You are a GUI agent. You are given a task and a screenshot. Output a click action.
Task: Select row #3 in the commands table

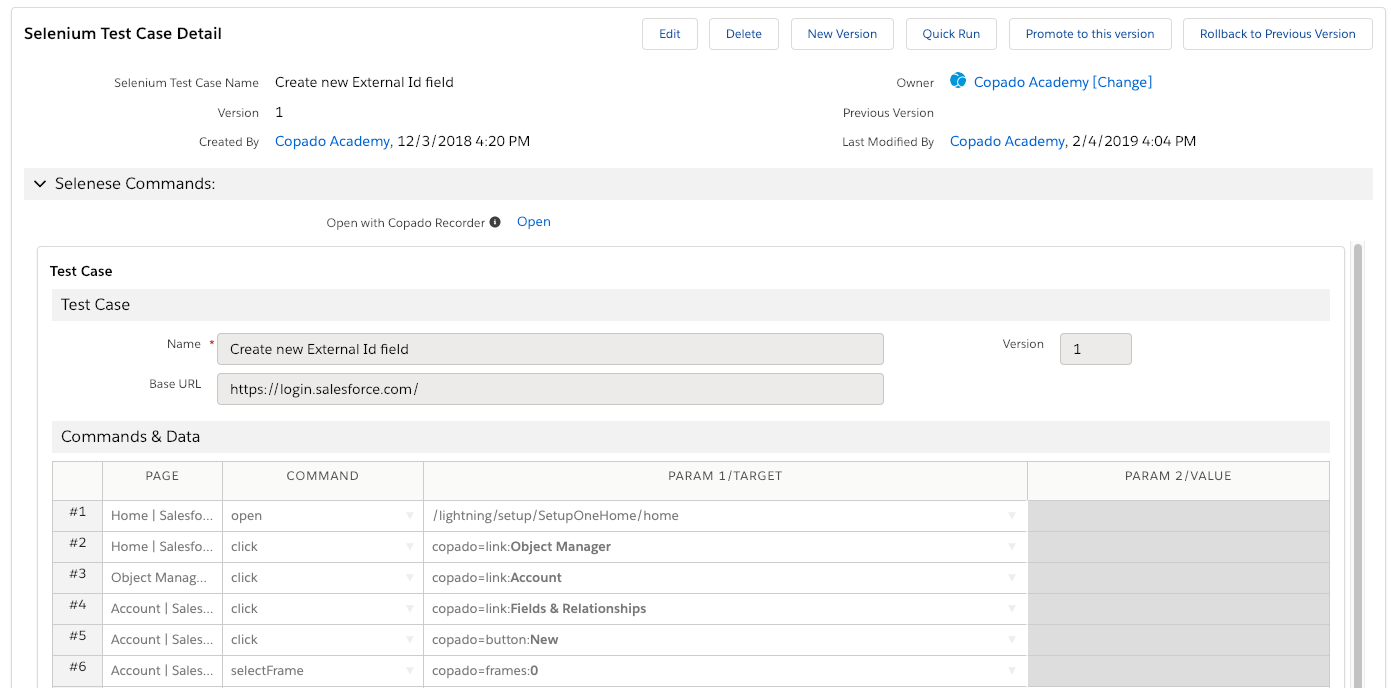click(x=78, y=577)
